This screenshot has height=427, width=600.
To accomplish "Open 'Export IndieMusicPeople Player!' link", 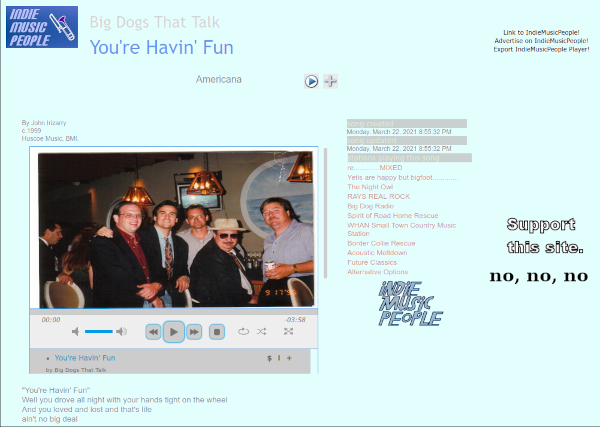I will pyautogui.click(x=541, y=49).
